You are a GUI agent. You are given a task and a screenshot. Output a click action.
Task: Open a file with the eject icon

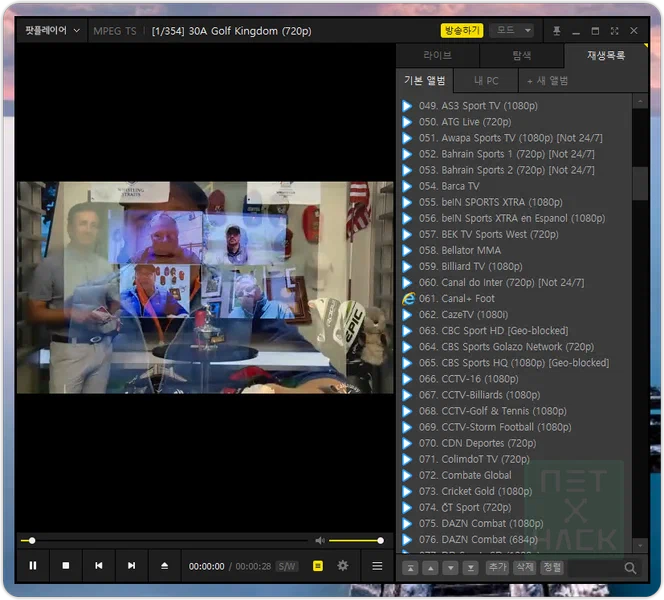[165, 566]
